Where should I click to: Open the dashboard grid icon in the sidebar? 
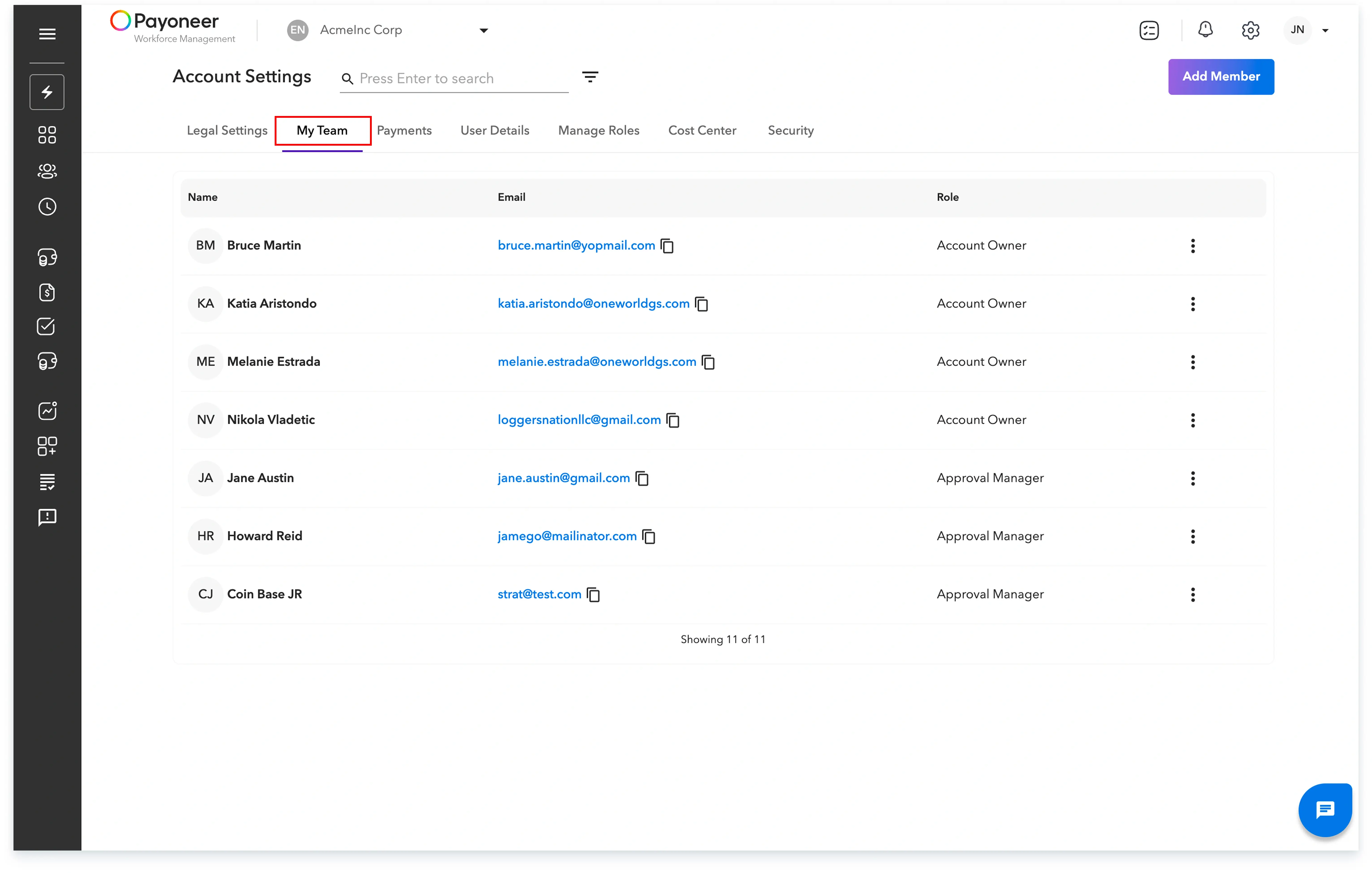47,135
